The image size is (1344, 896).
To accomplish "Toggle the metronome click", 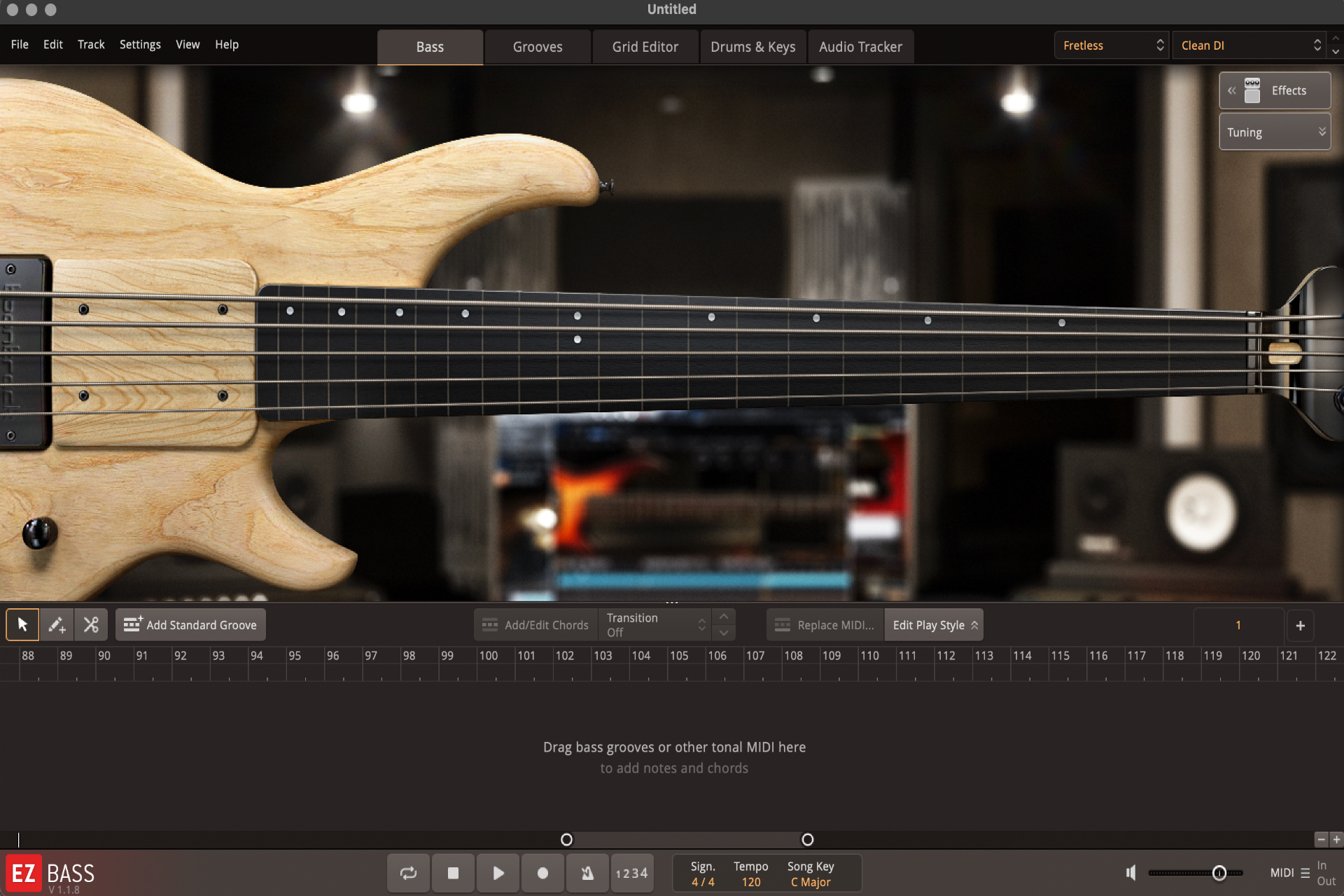I will tap(587, 873).
